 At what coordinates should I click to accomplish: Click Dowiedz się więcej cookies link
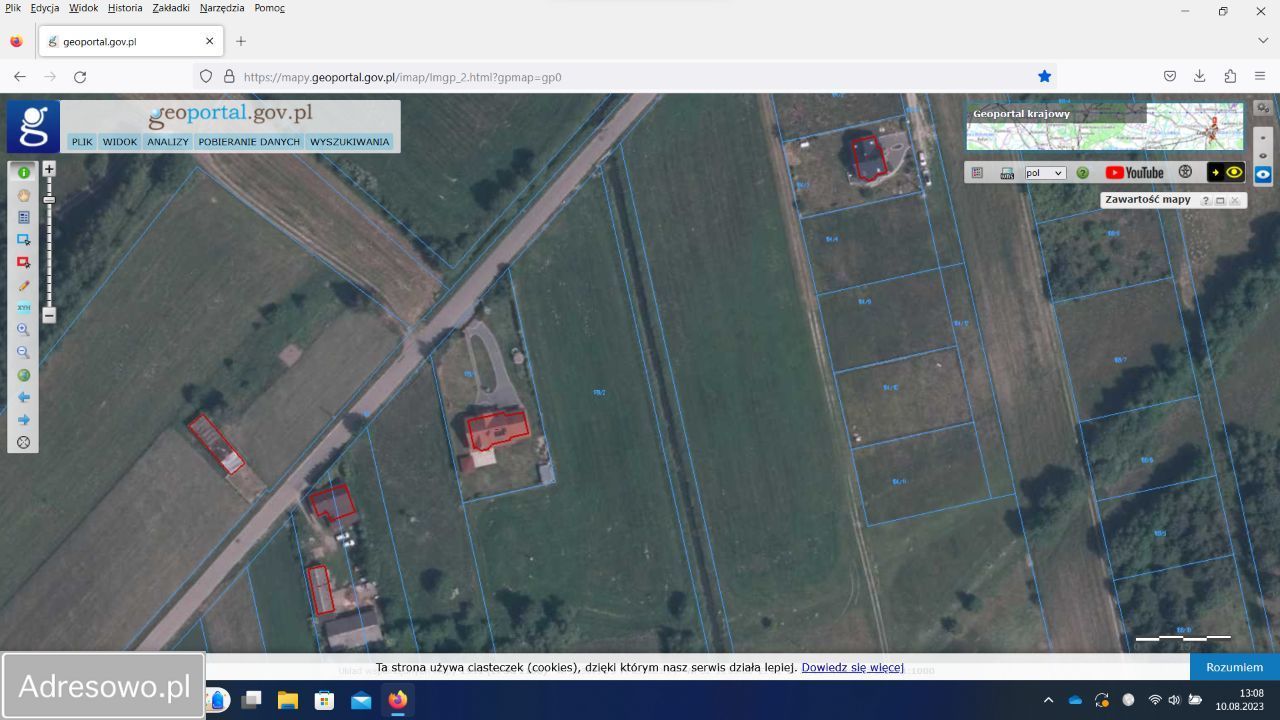[852, 667]
